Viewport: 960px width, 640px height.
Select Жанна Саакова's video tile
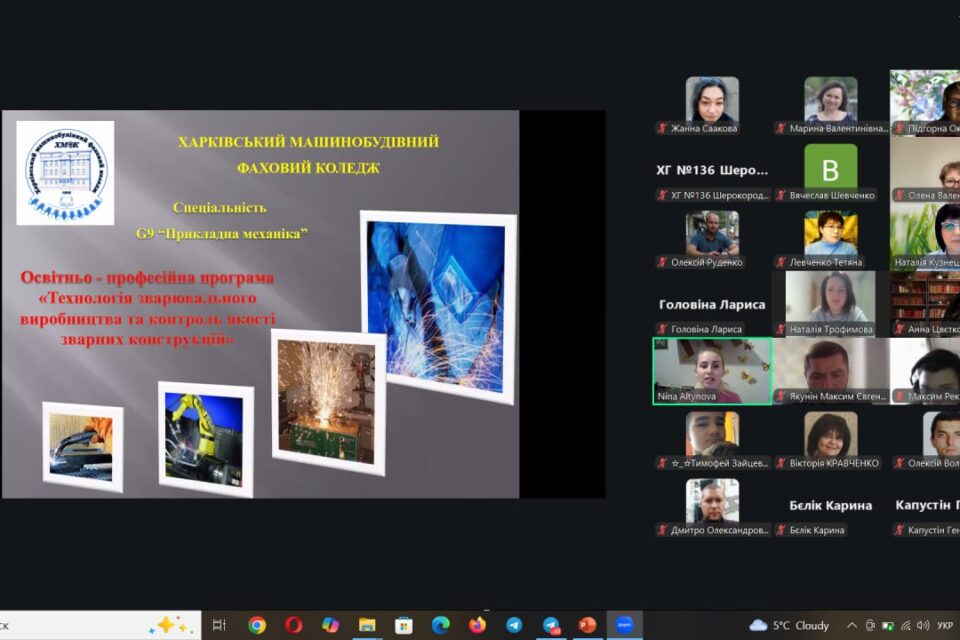click(712, 103)
